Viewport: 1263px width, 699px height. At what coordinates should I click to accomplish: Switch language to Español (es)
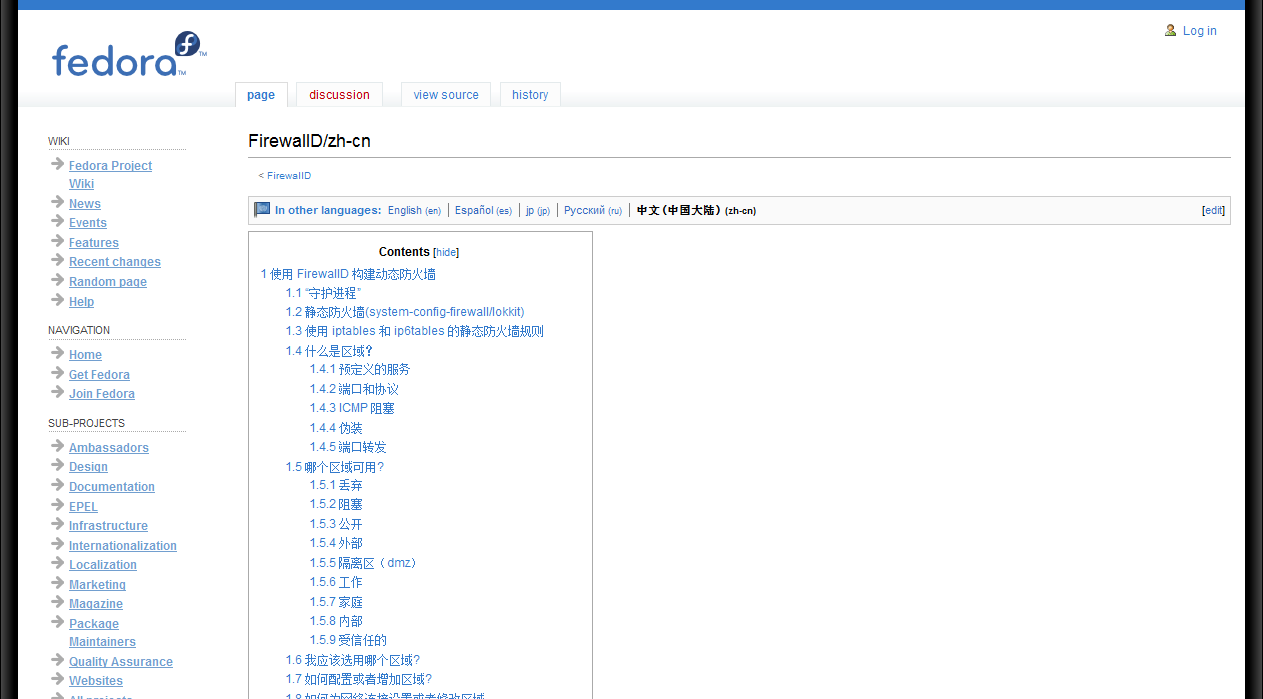483,211
